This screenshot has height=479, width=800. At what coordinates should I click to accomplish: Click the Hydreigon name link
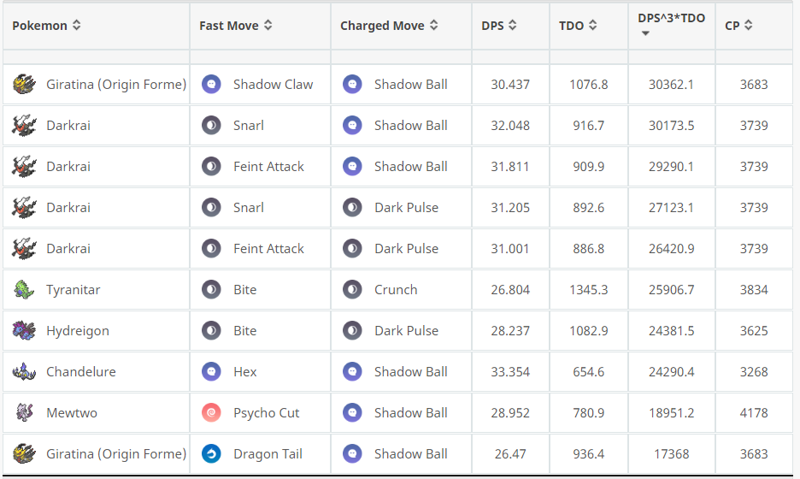[x=78, y=331]
